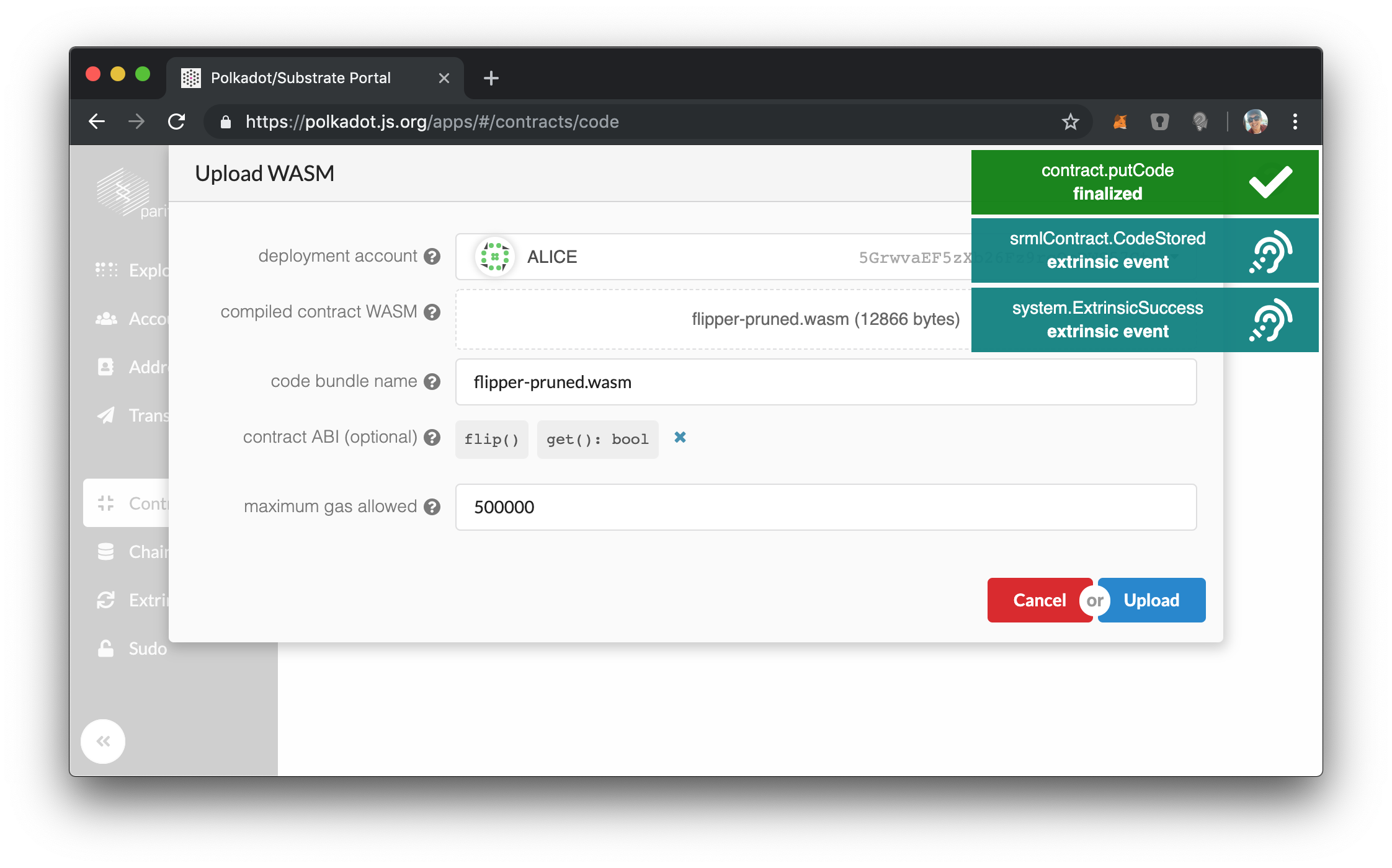Select the Explorer icon in the sidebar
The width and height of the screenshot is (1392, 868).
[107, 270]
